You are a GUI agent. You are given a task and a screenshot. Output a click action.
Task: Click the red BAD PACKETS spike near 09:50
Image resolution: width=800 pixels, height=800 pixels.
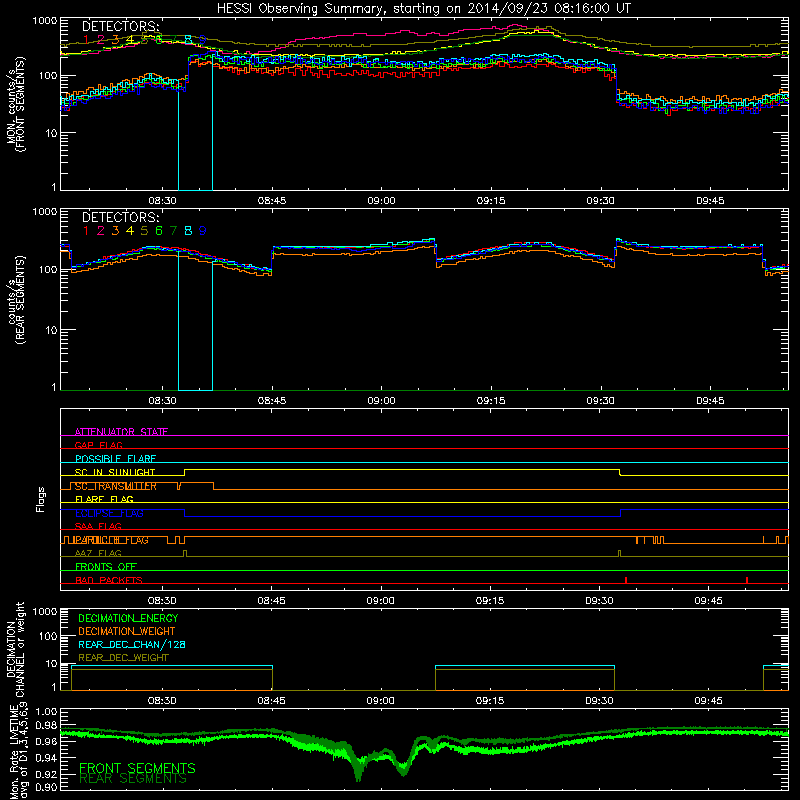[746, 580]
